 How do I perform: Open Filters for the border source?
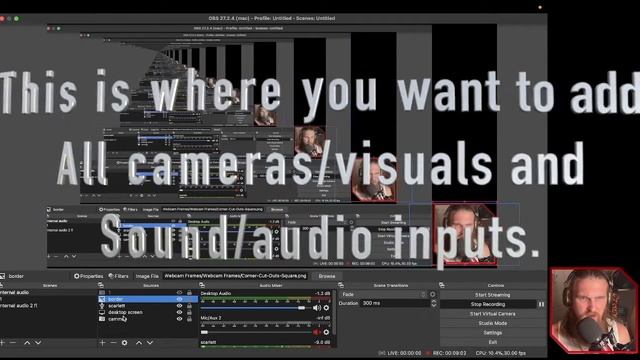(x=117, y=276)
